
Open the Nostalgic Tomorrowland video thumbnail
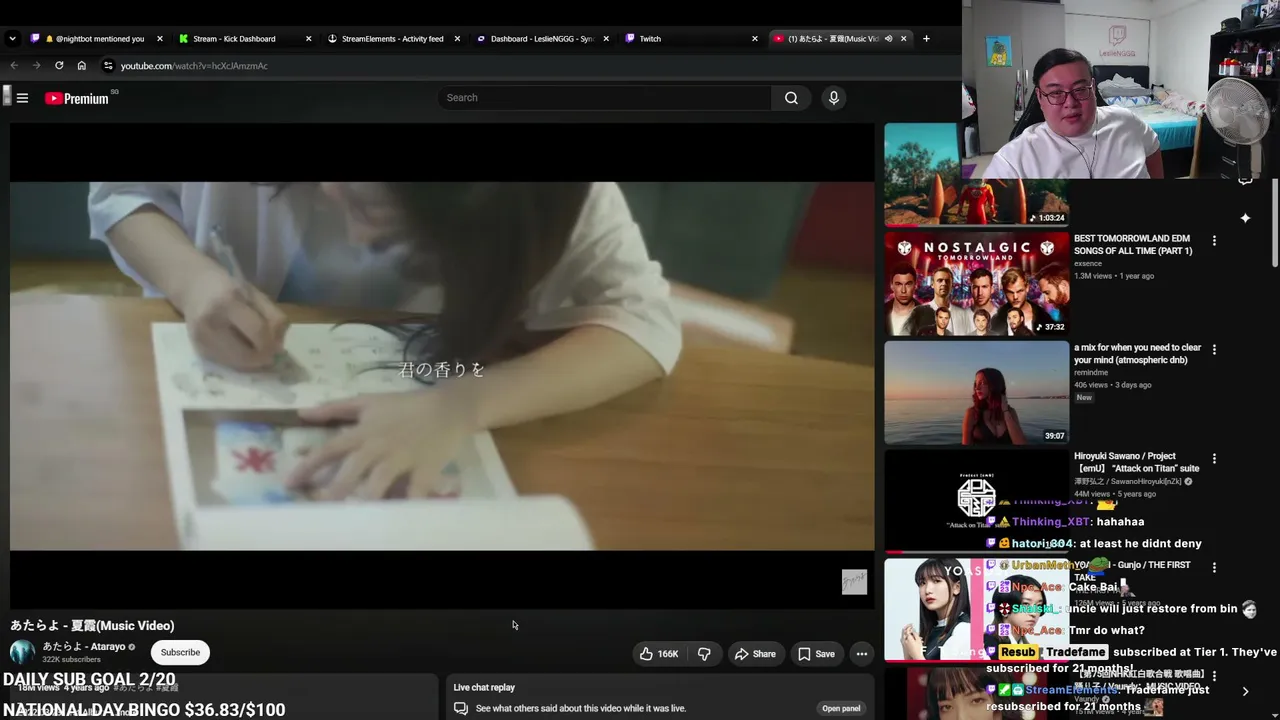(976, 284)
